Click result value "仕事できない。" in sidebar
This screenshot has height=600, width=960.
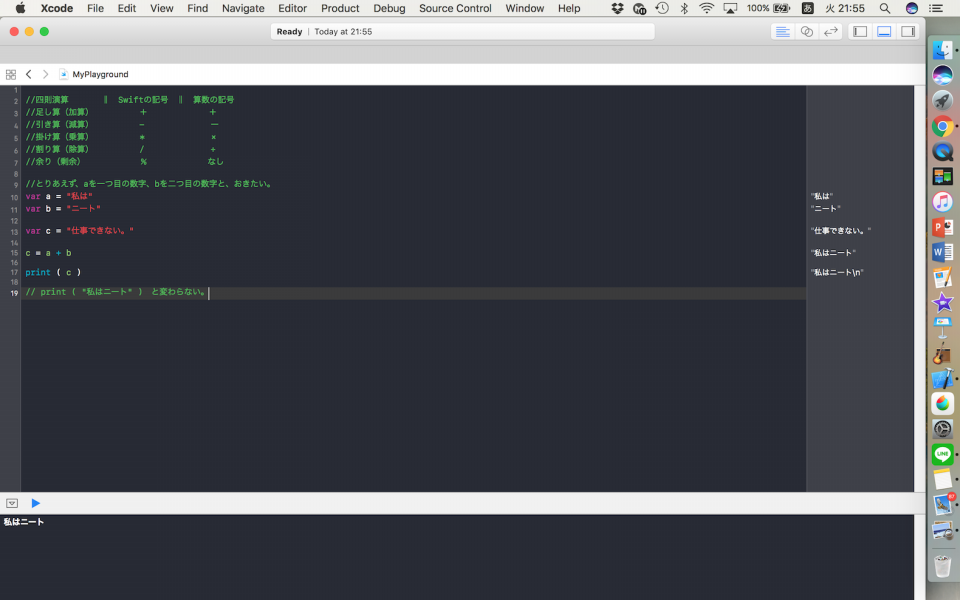(841, 231)
